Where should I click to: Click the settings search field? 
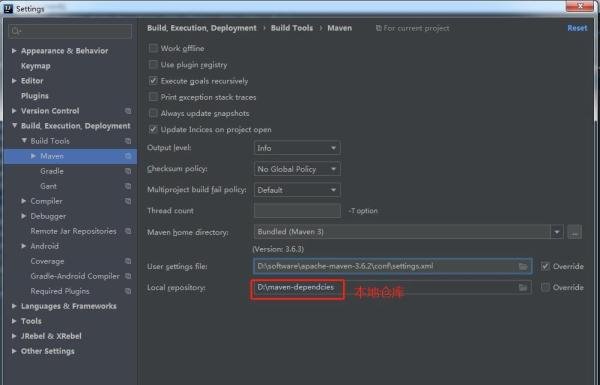pos(70,31)
